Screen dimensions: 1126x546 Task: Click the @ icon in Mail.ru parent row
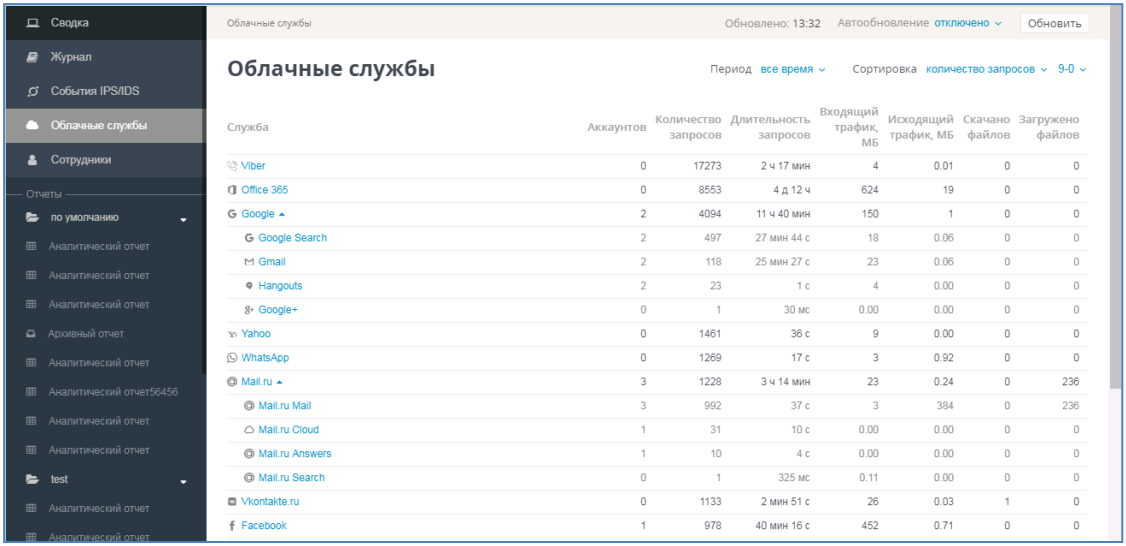click(x=231, y=381)
